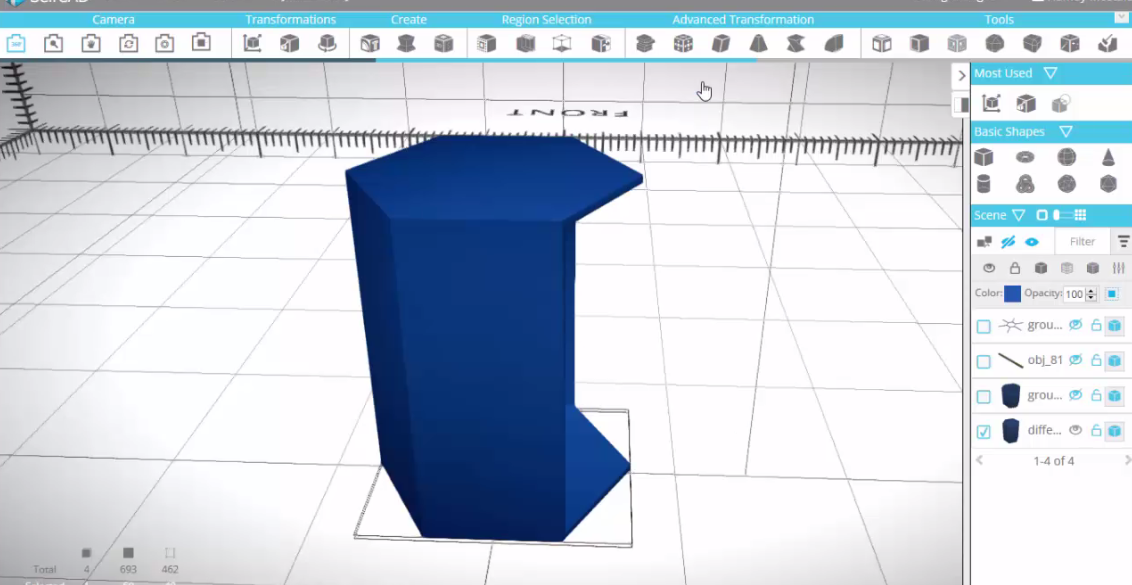Click the faded third Tools cube icon
Screen dimensions: 1132x585
(x=957, y=43)
